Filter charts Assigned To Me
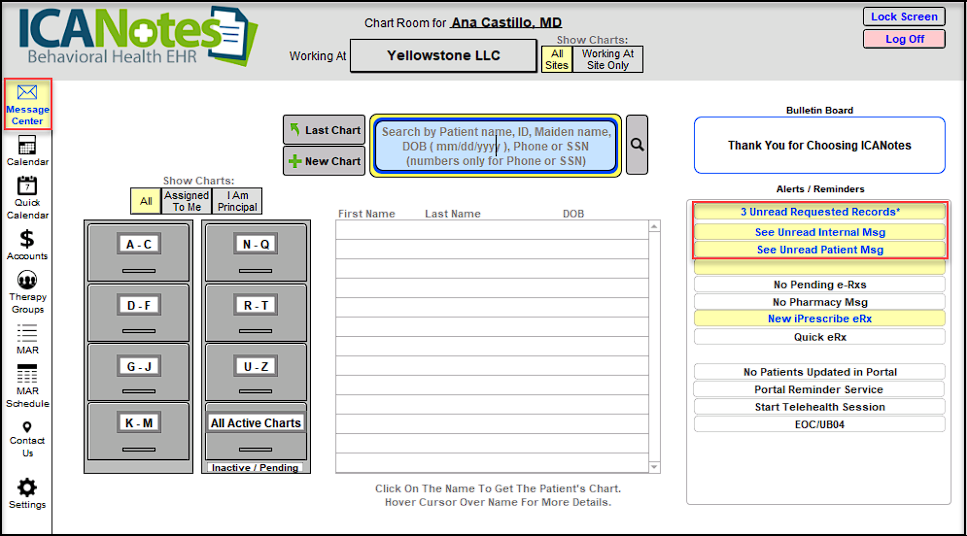 point(186,201)
